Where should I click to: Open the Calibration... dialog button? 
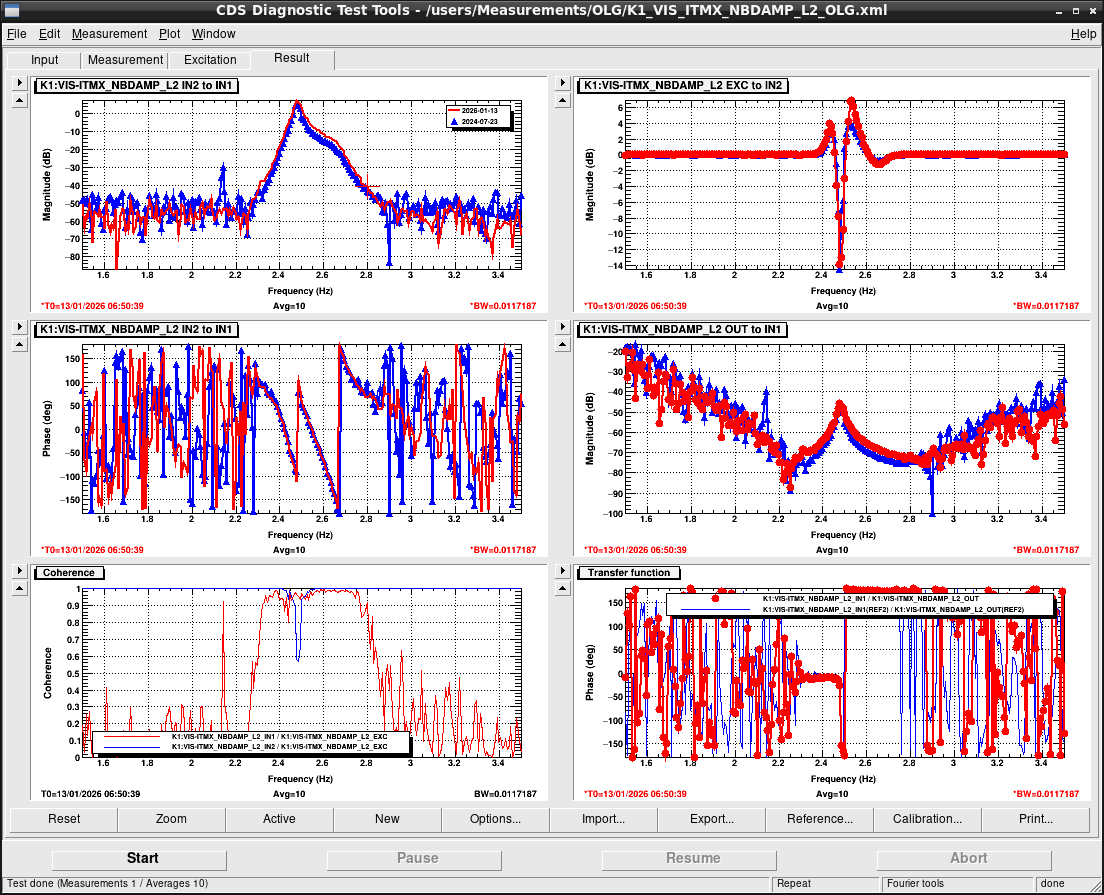click(927, 819)
